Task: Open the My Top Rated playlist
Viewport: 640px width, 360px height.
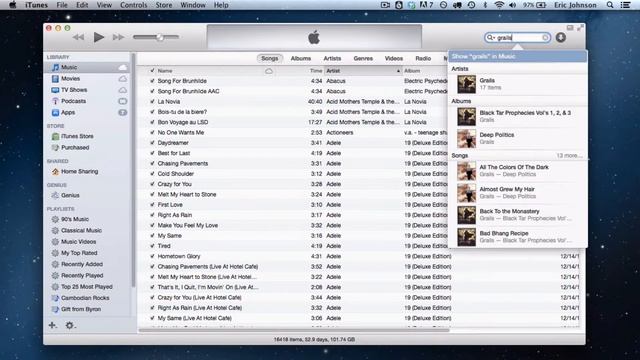Action: 79,253
